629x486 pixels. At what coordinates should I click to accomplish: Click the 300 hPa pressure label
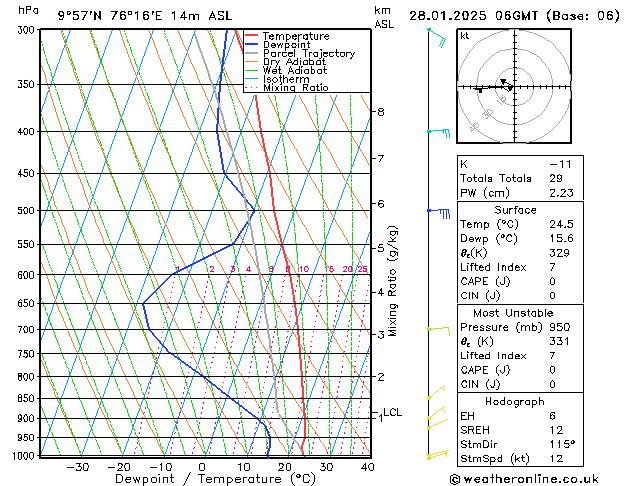27,30
